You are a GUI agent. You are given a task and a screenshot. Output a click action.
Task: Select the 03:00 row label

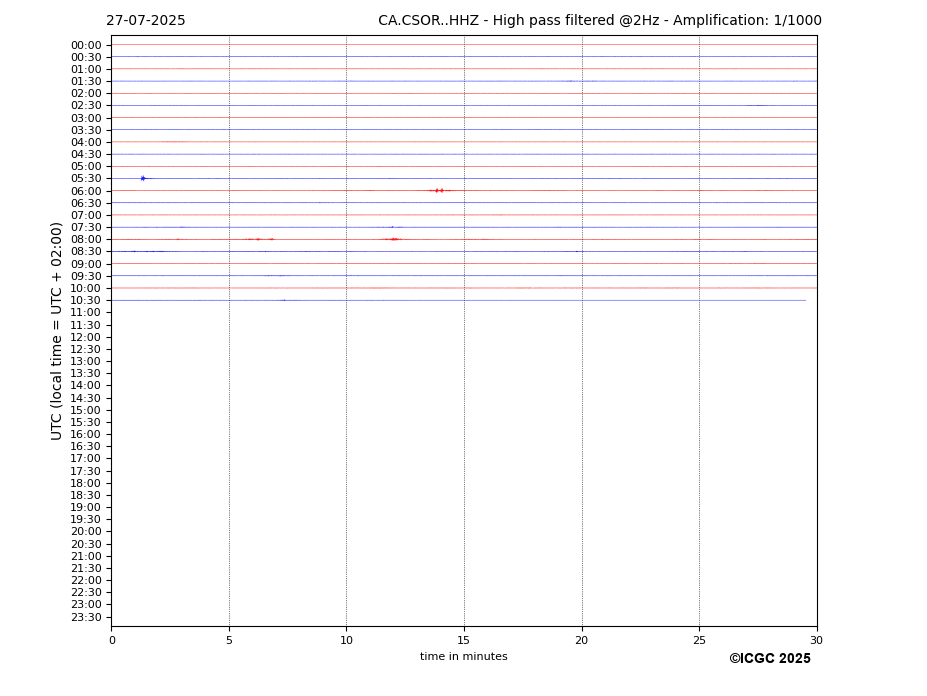86,118
